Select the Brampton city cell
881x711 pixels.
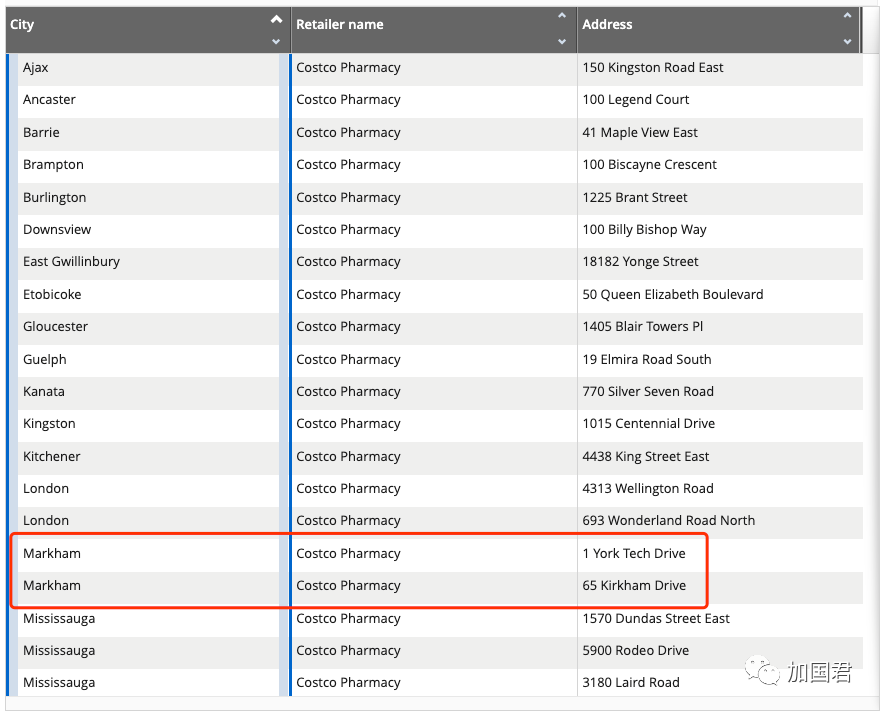point(148,166)
